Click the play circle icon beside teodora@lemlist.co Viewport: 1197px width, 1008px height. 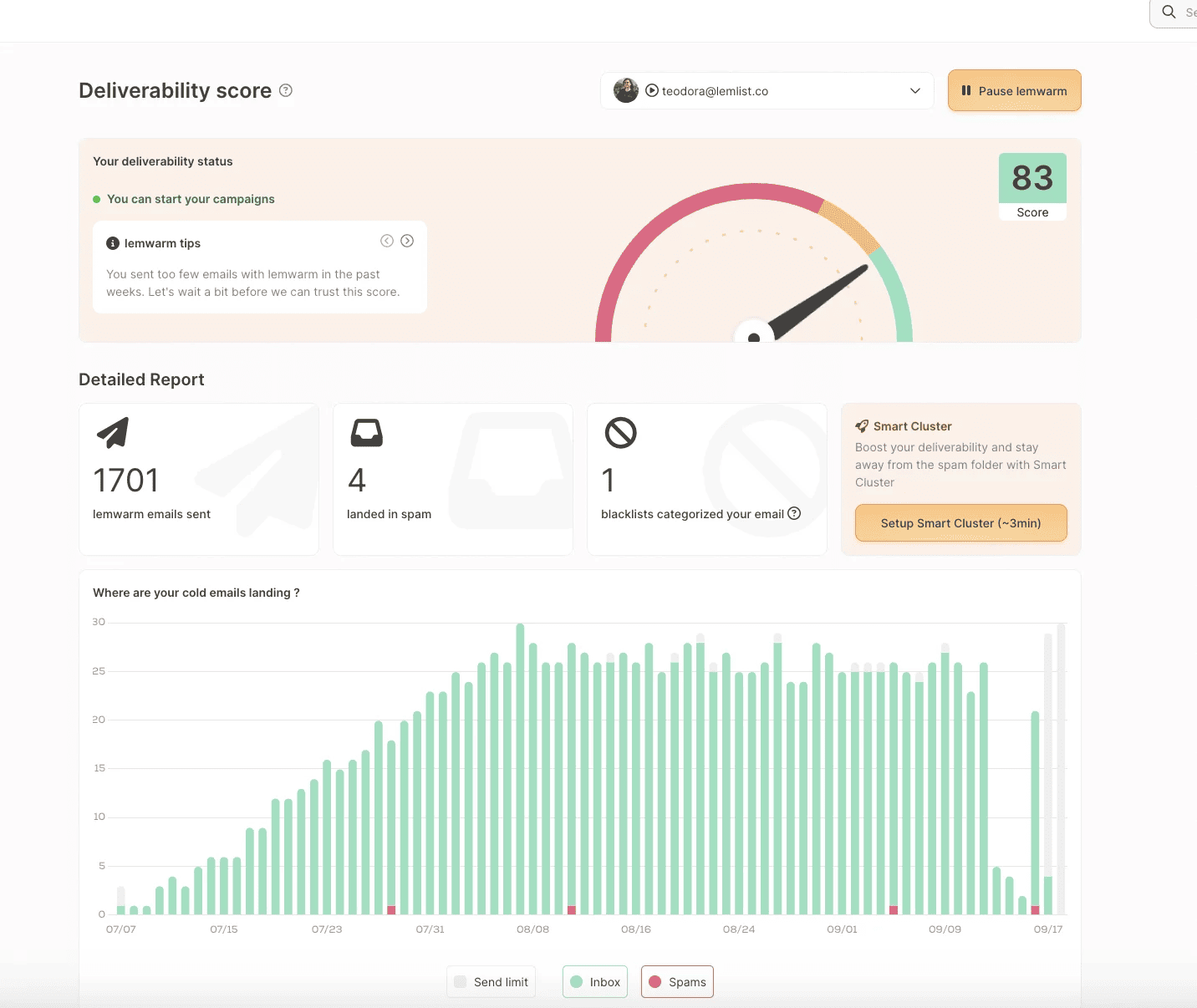coord(652,90)
